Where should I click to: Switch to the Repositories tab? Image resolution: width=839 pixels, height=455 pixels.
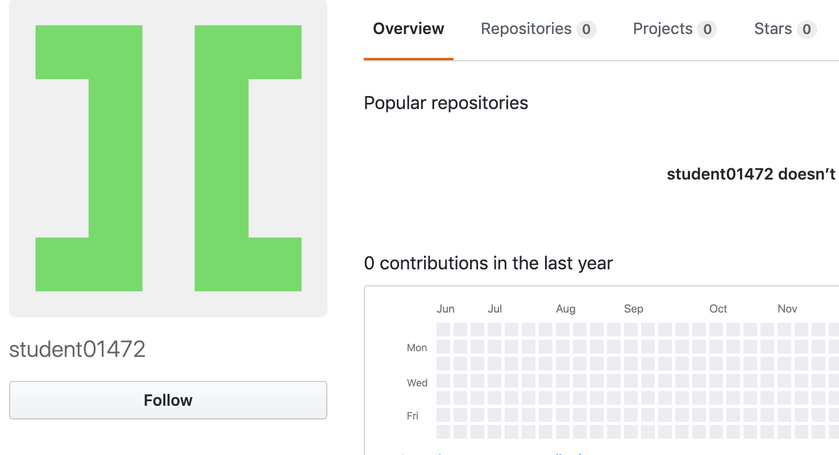(x=538, y=29)
